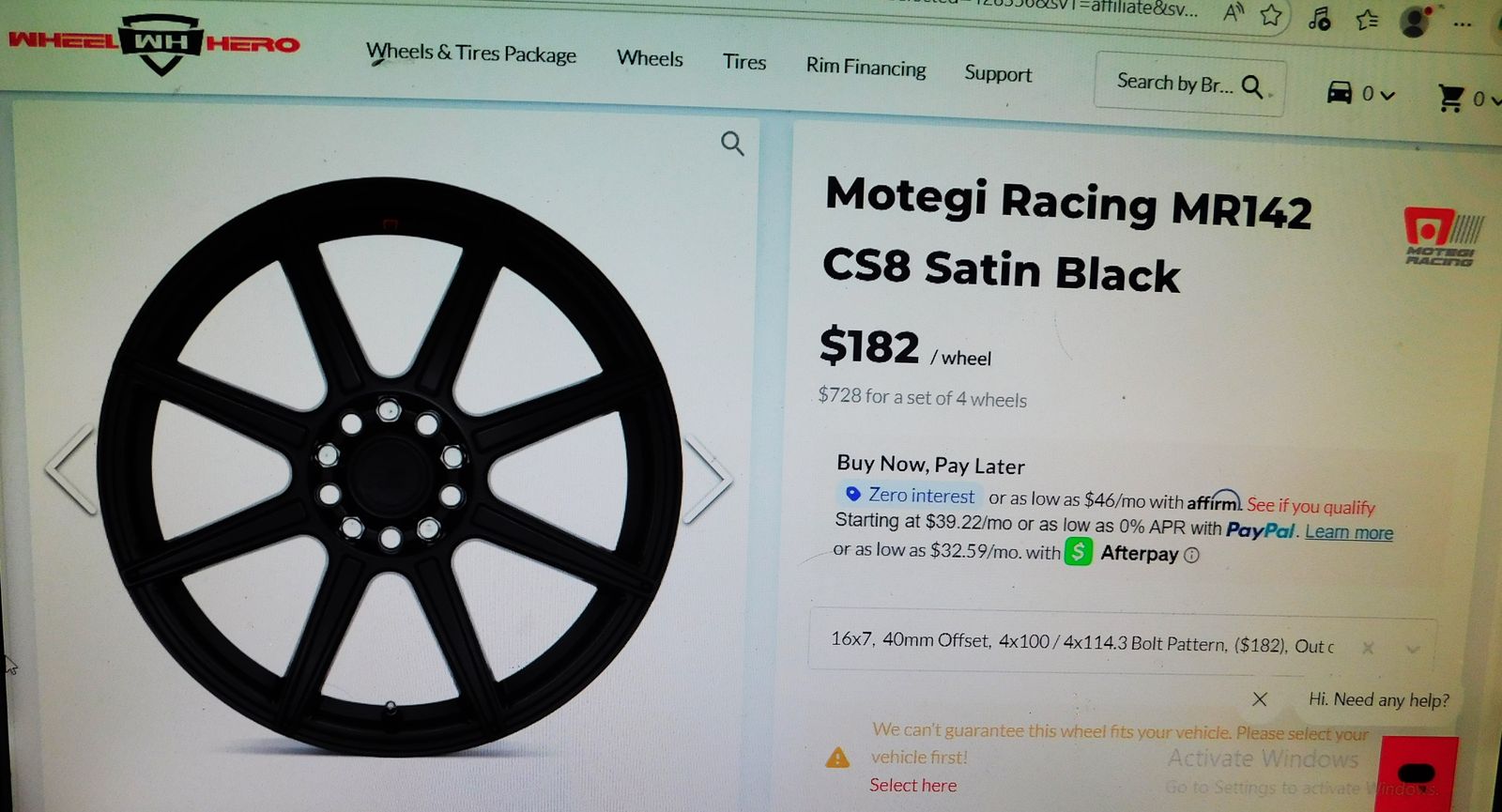Image resolution: width=1502 pixels, height=812 pixels.
Task: Dismiss the "Need any help?" chat bubble
Action: pyautogui.click(x=1260, y=699)
